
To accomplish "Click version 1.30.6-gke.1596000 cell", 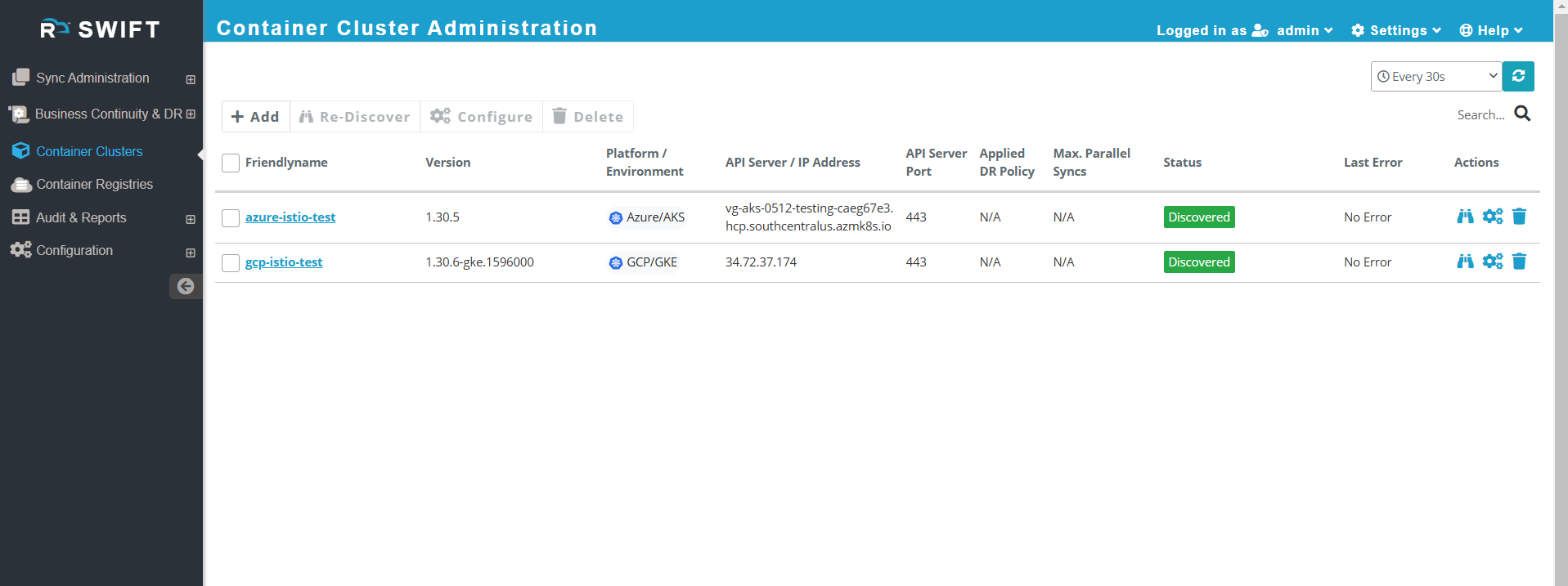I will [479, 262].
